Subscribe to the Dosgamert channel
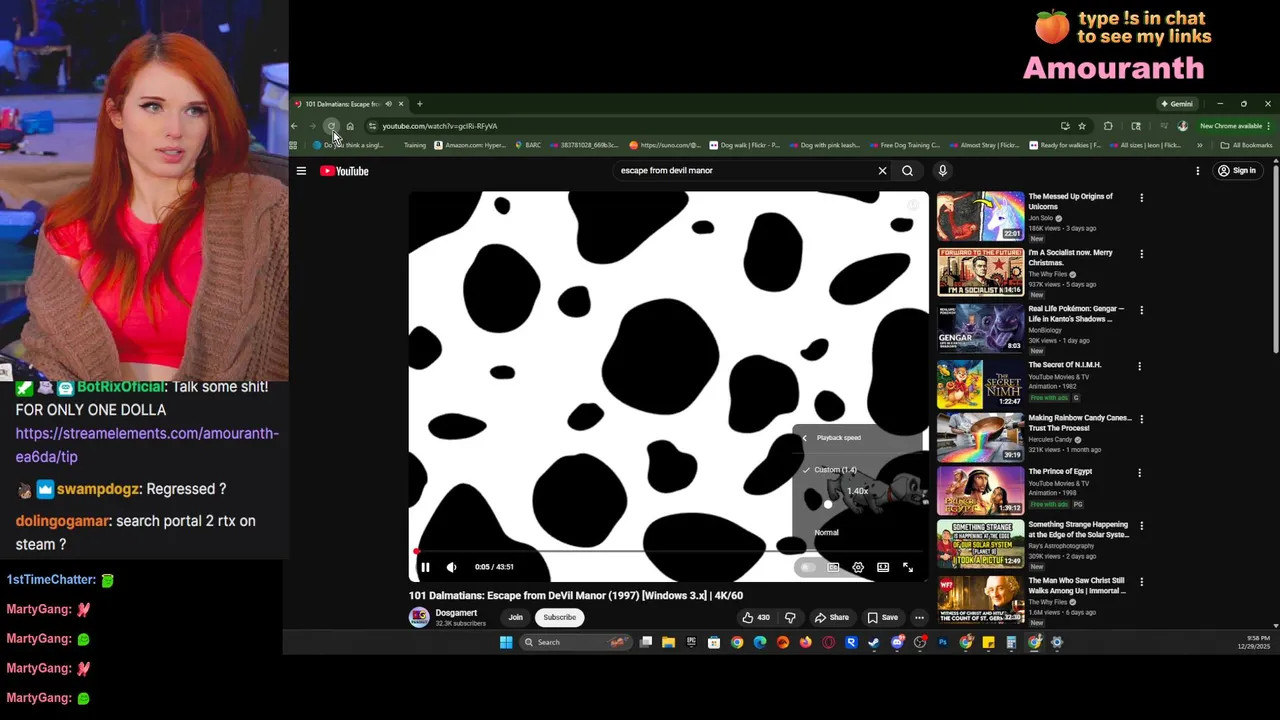The image size is (1280, 720). [559, 617]
